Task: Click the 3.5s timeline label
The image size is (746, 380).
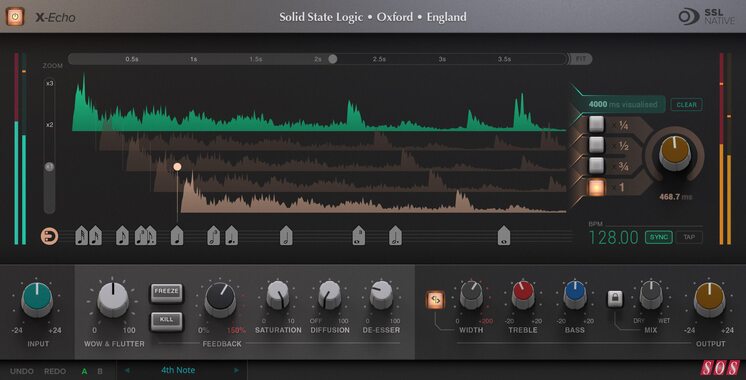Action: 504,59
